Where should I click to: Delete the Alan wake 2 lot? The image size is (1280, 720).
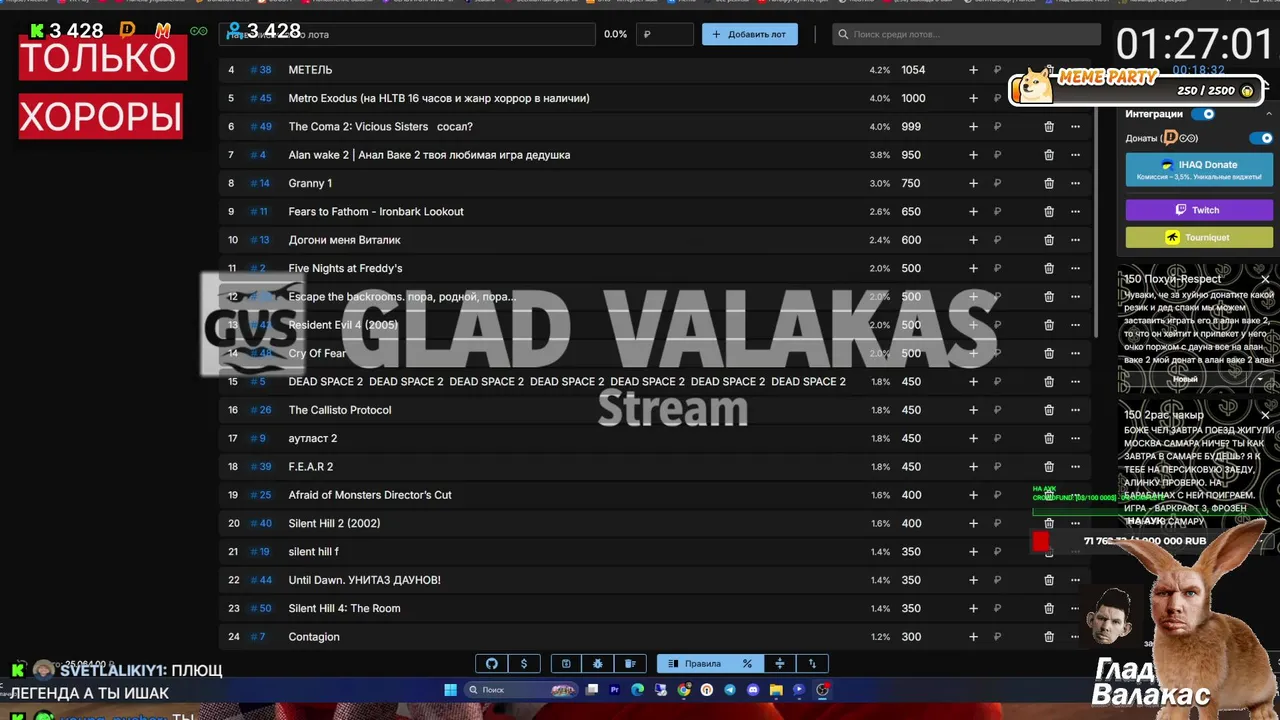(1049, 155)
